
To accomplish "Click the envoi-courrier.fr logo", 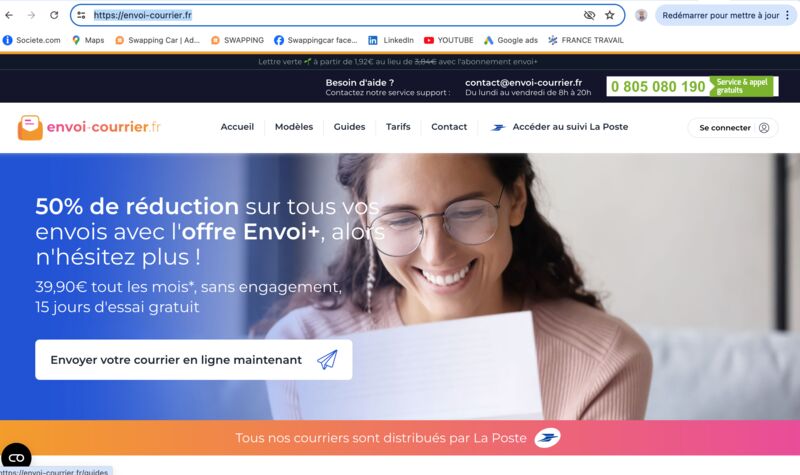I will click(89, 127).
